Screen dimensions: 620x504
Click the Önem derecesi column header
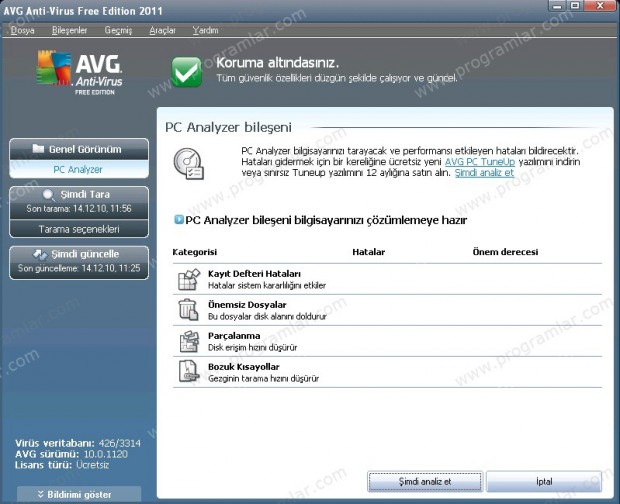tap(505, 252)
